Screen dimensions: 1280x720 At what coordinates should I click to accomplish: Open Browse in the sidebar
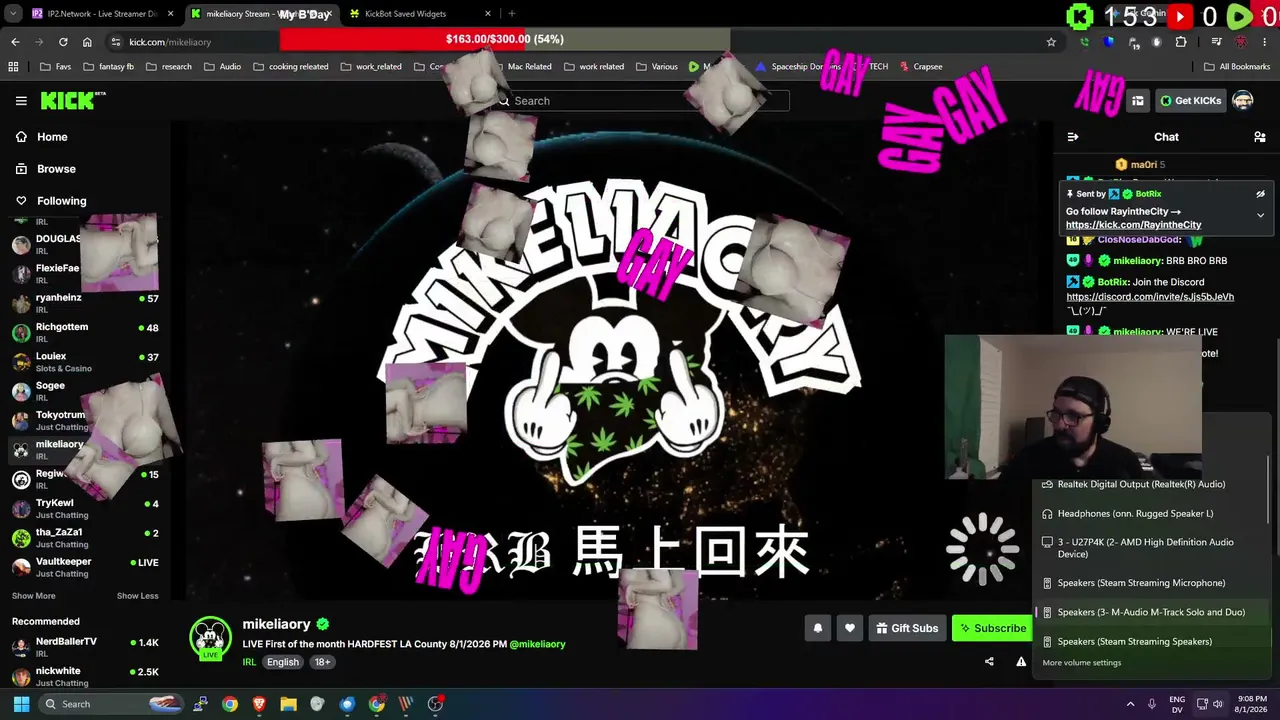(85, 169)
